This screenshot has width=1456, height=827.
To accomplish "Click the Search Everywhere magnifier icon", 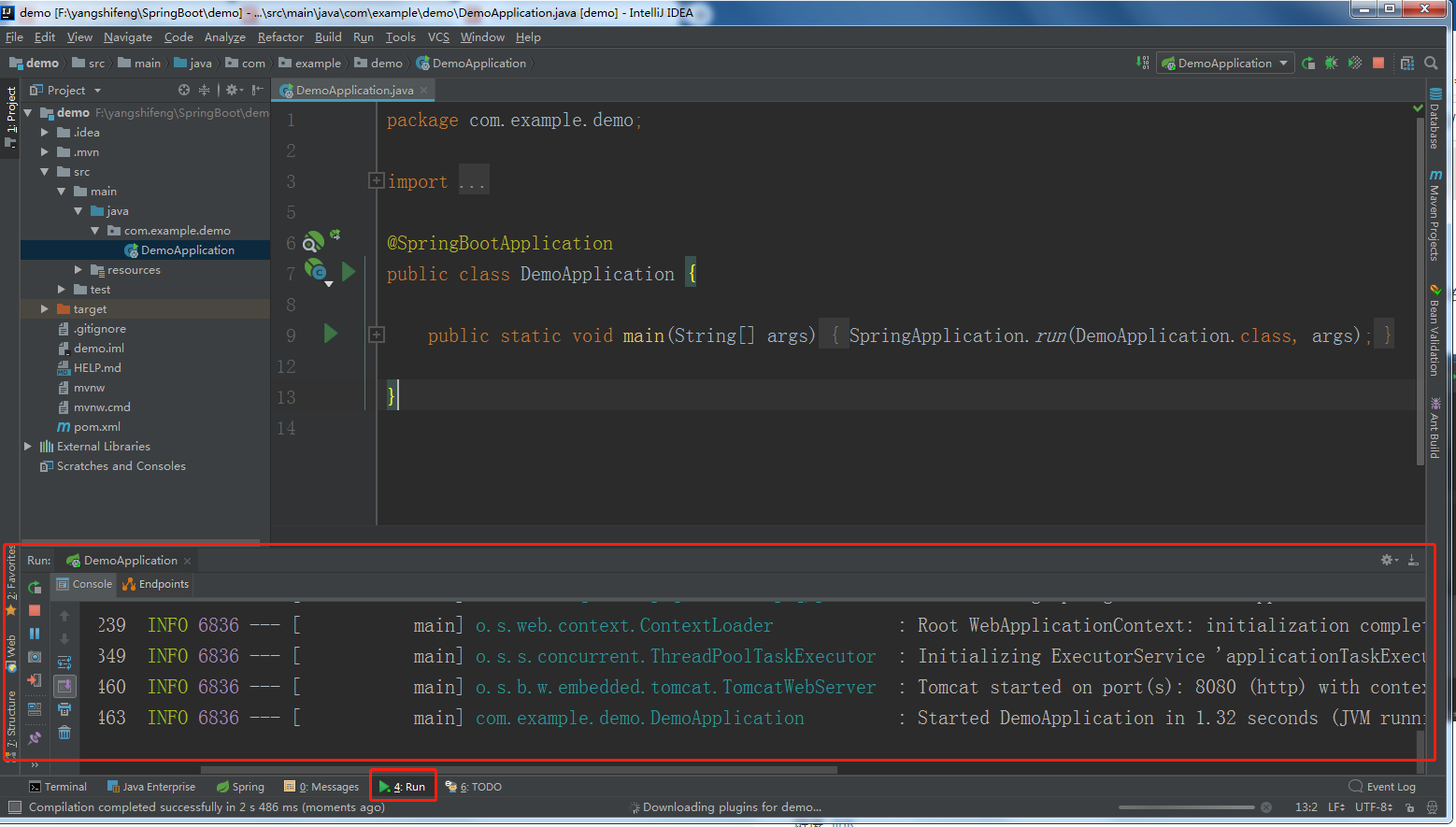I will pyautogui.click(x=1431, y=63).
